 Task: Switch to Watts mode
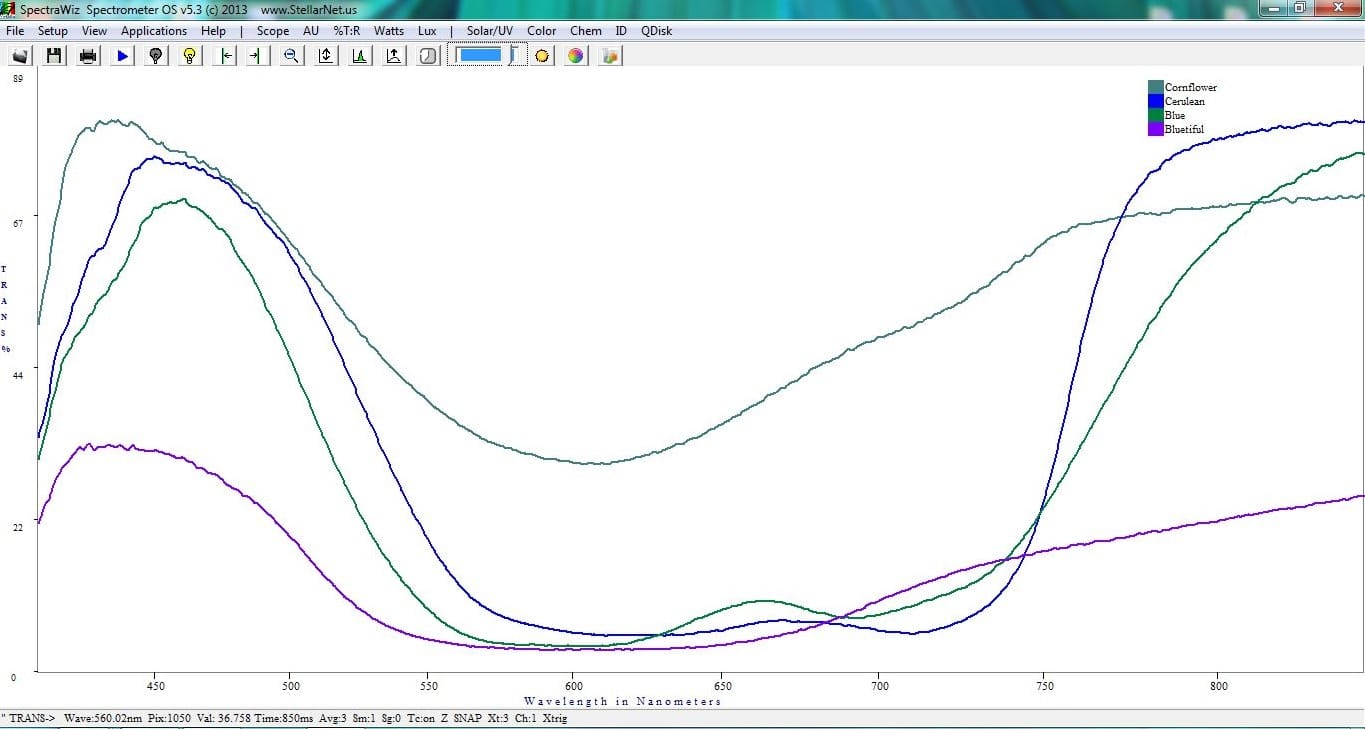pos(389,31)
